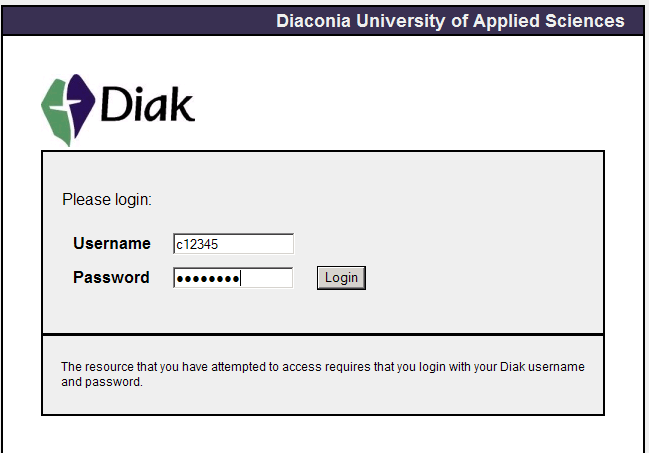
Task: Click the "Diaconia University of Applied Sciences" title
Action: (x=450, y=21)
